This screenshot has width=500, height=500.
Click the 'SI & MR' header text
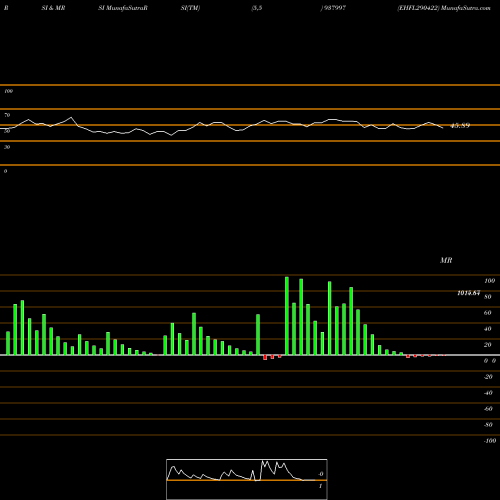[53, 8]
